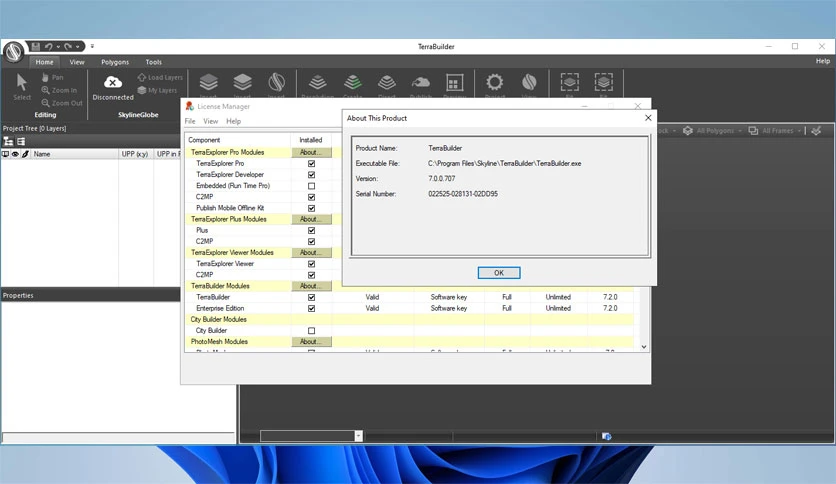Click About for PhotoMesh Modules
Image resolution: width=836 pixels, height=484 pixels.
311,342
